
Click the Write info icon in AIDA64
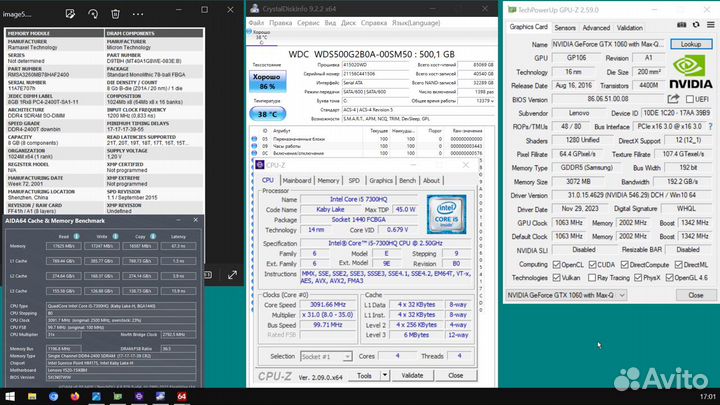(x=115, y=236)
